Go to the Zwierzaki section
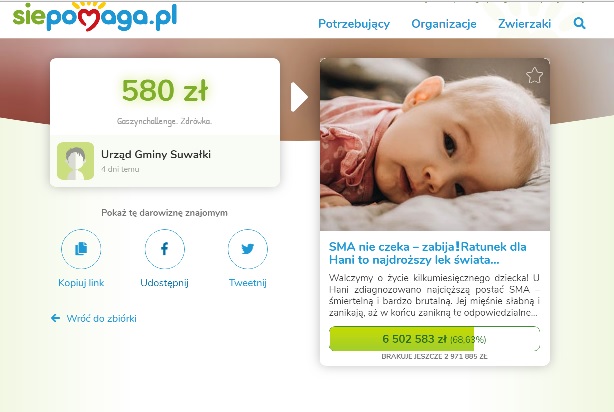 (524, 24)
